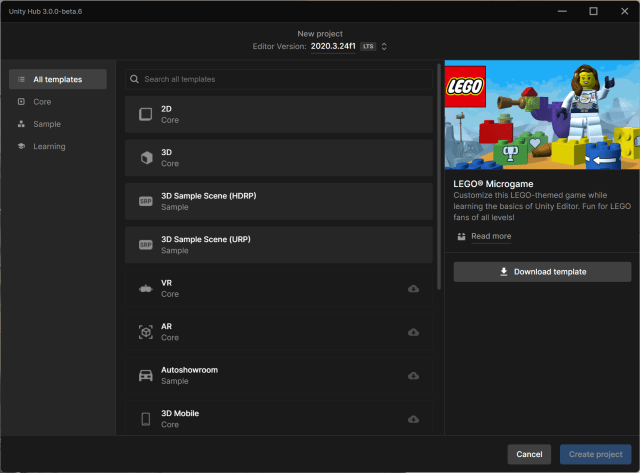The image size is (640, 473).
Task: Click the LEGO Microgame preview image
Action: [542, 115]
